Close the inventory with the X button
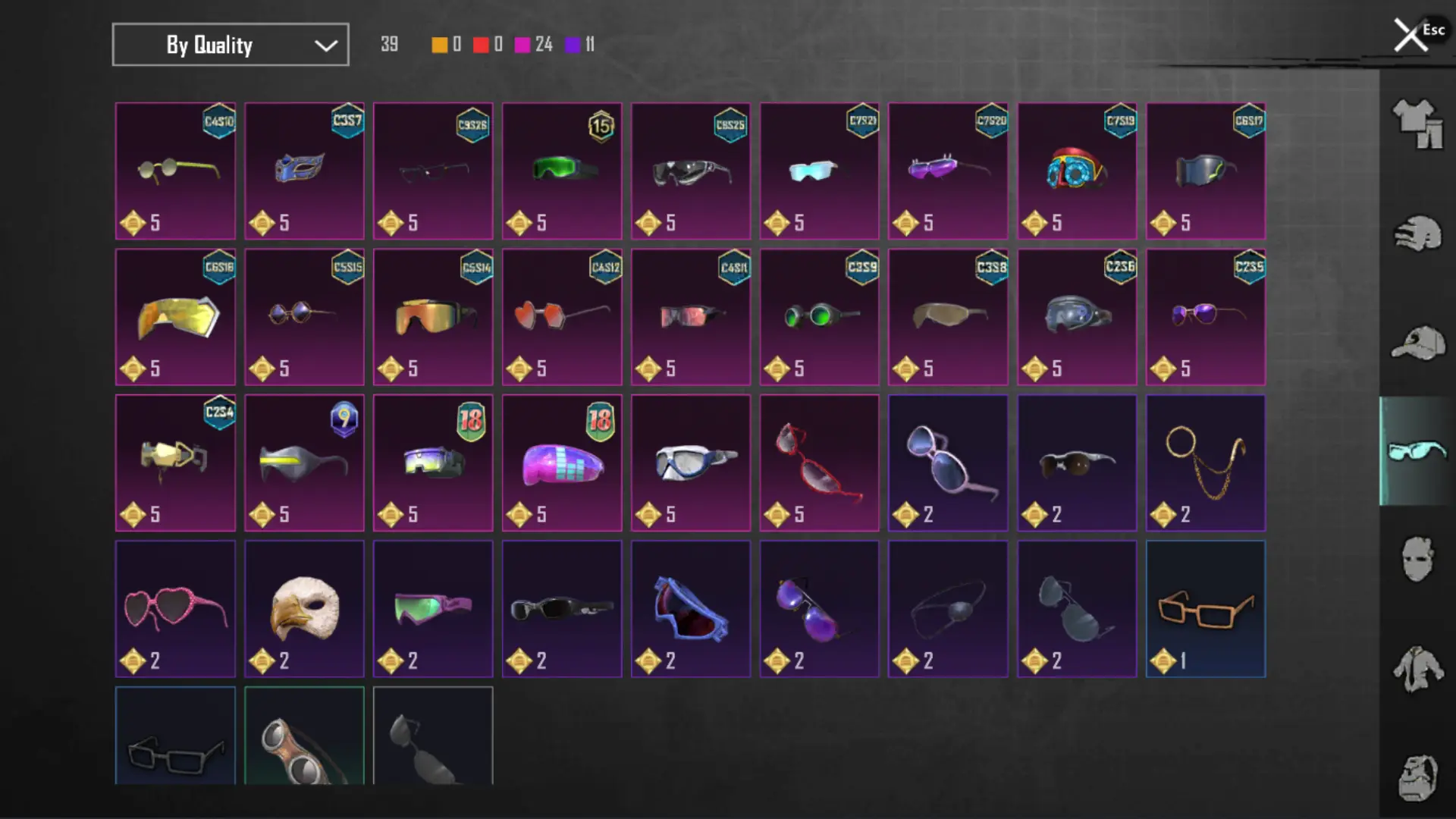 coord(1410,35)
